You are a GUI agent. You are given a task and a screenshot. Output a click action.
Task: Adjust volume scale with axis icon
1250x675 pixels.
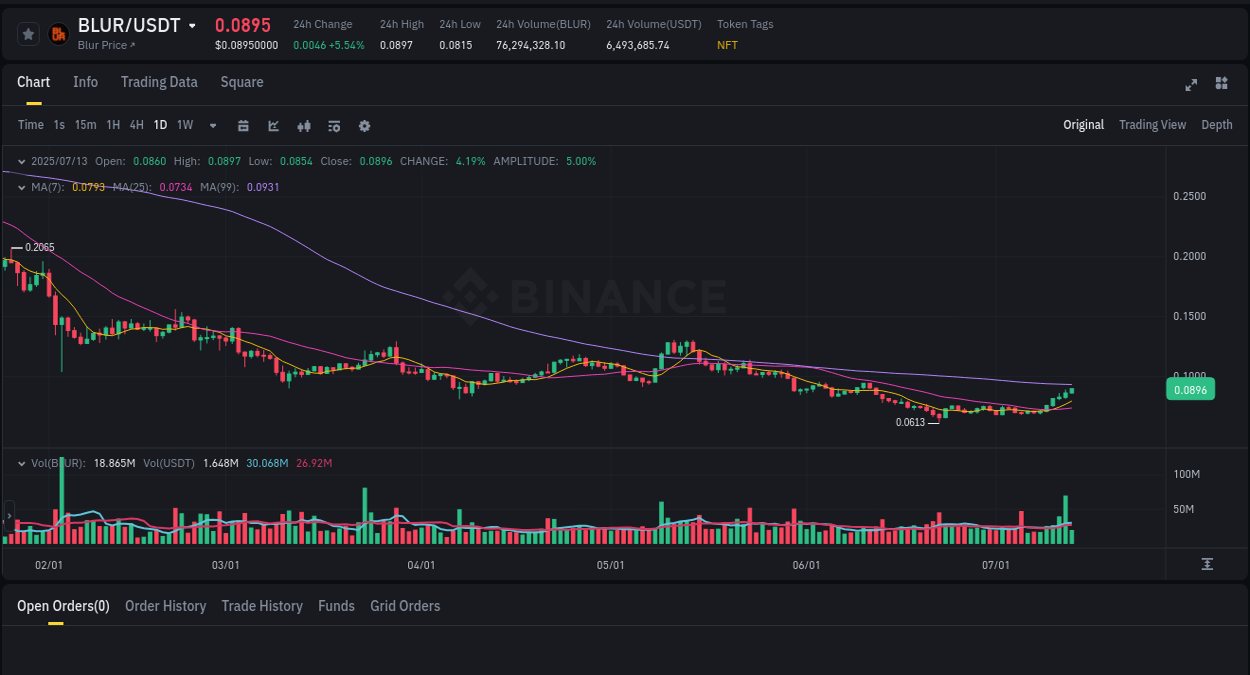[1206, 563]
